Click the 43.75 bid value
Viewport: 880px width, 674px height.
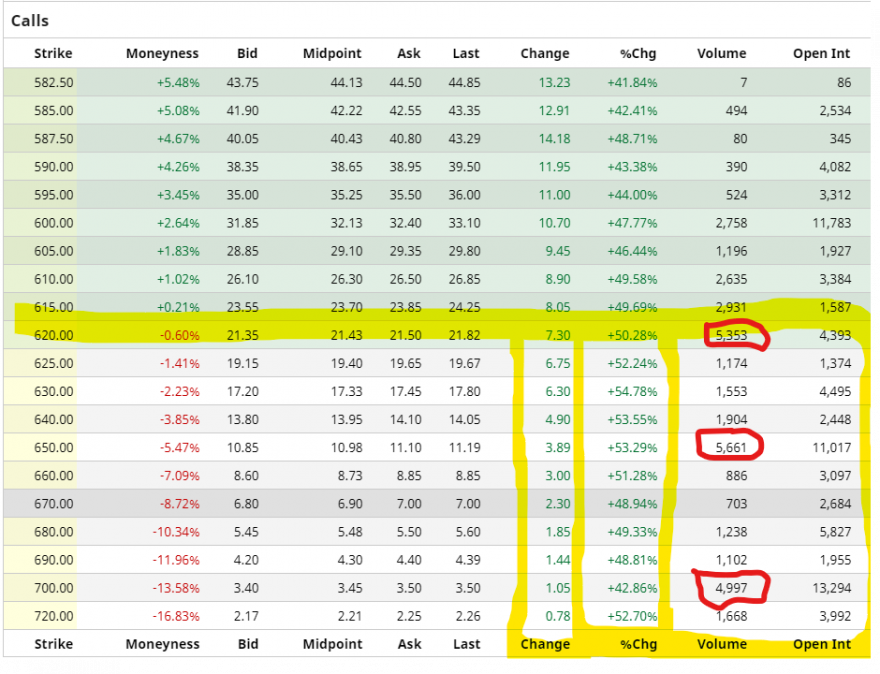tap(242, 82)
